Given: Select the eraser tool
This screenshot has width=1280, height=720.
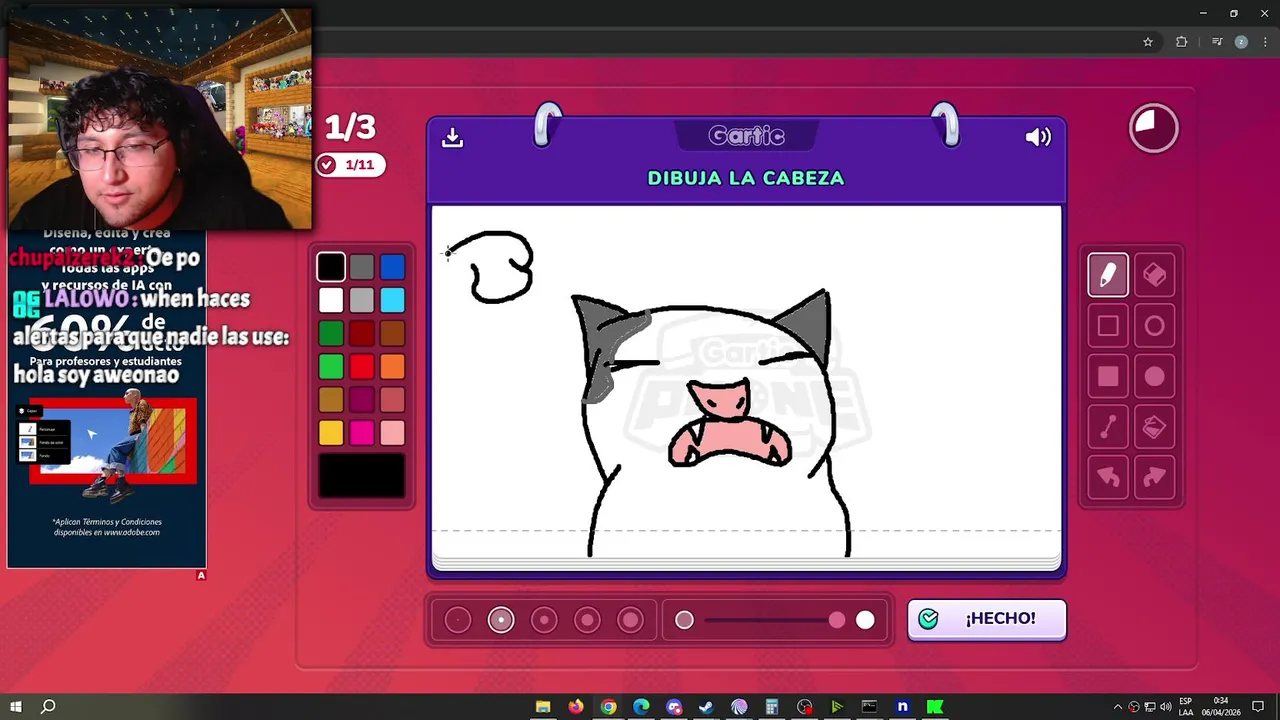Looking at the screenshot, I should tap(1154, 275).
